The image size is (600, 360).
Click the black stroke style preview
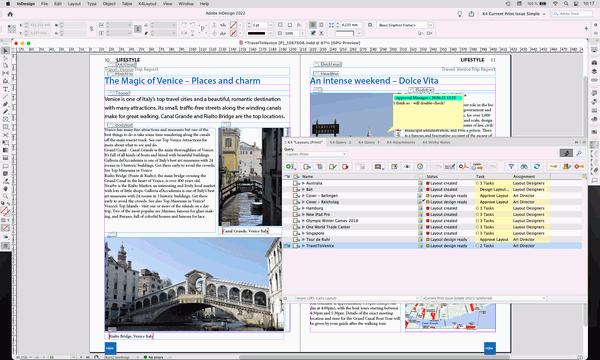(257, 33)
